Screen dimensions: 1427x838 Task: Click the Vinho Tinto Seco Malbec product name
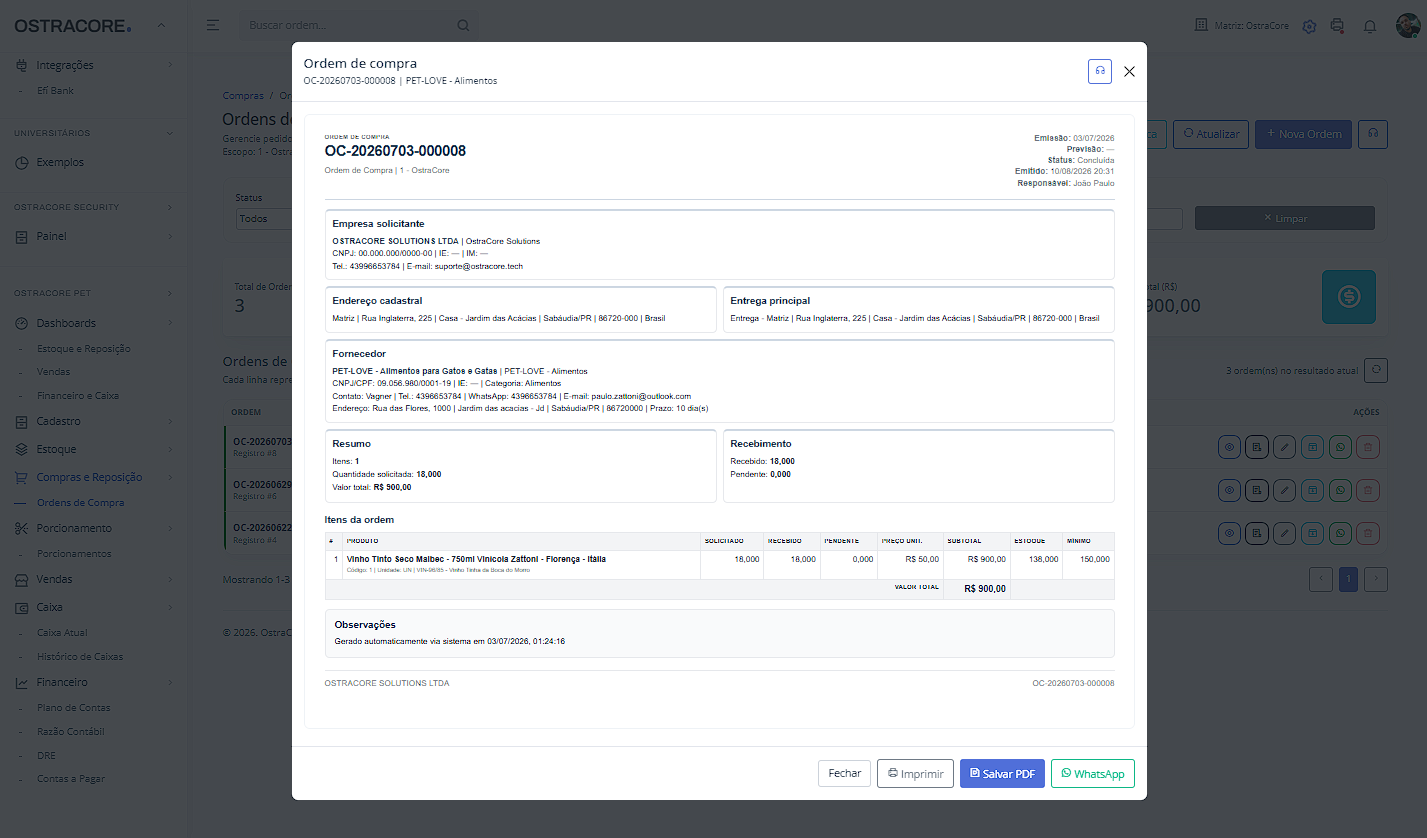(476, 559)
